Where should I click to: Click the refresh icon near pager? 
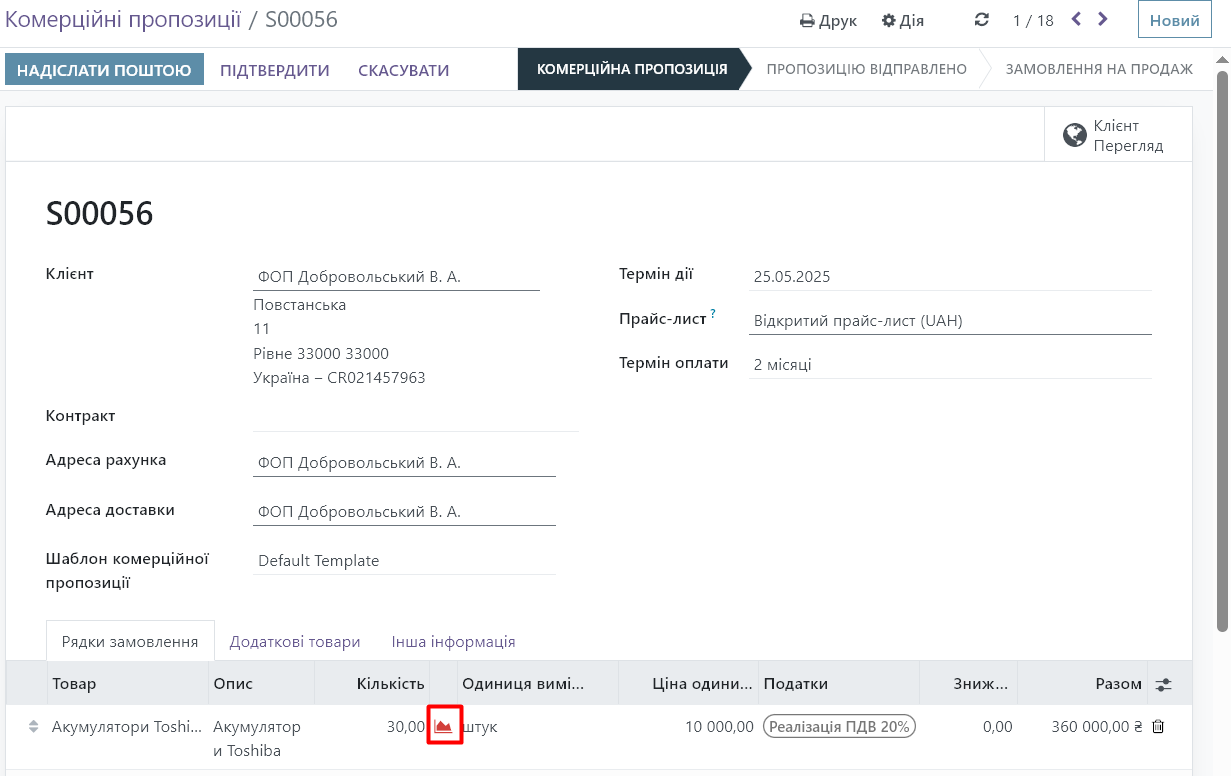(x=981, y=20)
